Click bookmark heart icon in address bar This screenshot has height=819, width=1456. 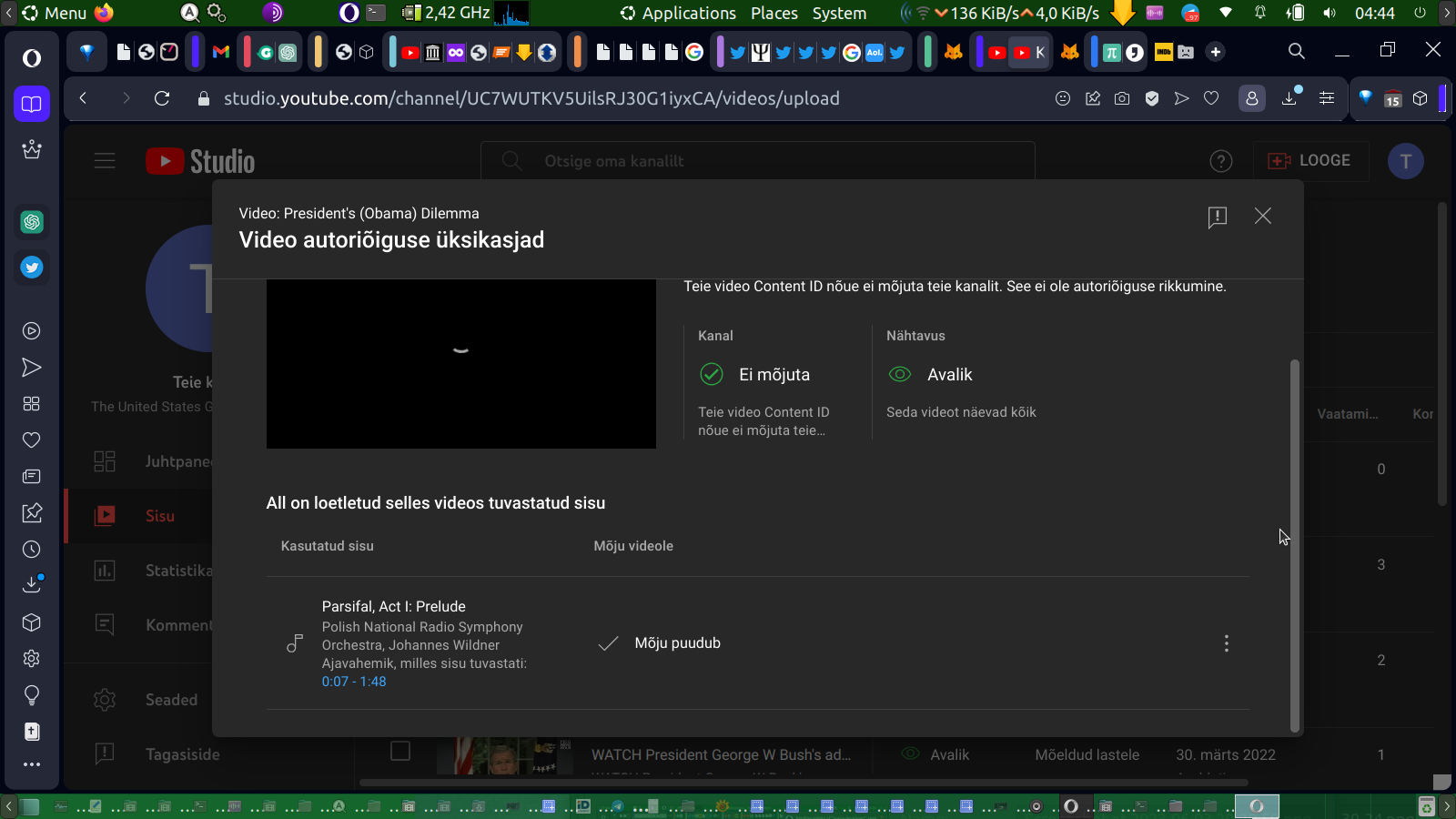(1211, 98)
